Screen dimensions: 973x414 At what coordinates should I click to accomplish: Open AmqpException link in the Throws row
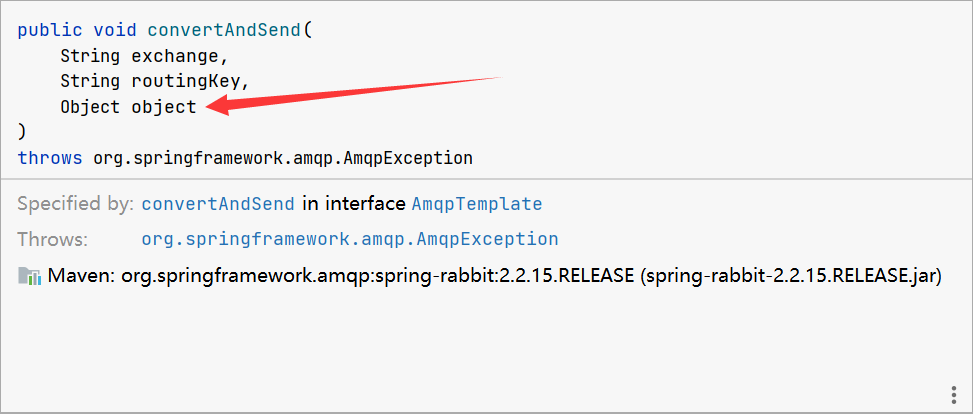pyautogui.click(x=350, y=240)
